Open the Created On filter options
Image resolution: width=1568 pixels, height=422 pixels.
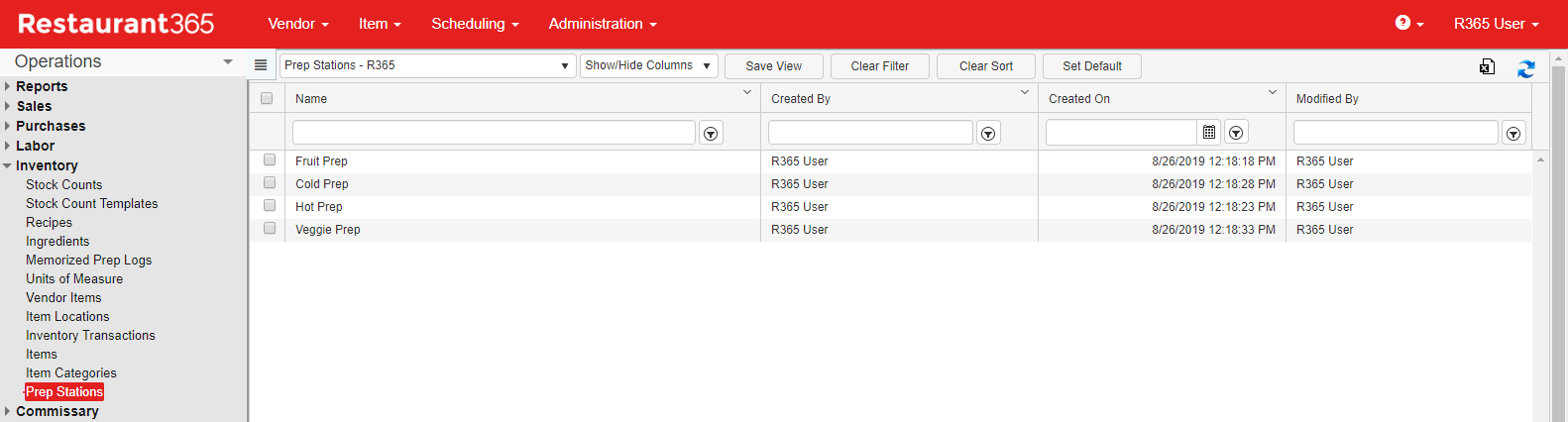pos(1236,133)
